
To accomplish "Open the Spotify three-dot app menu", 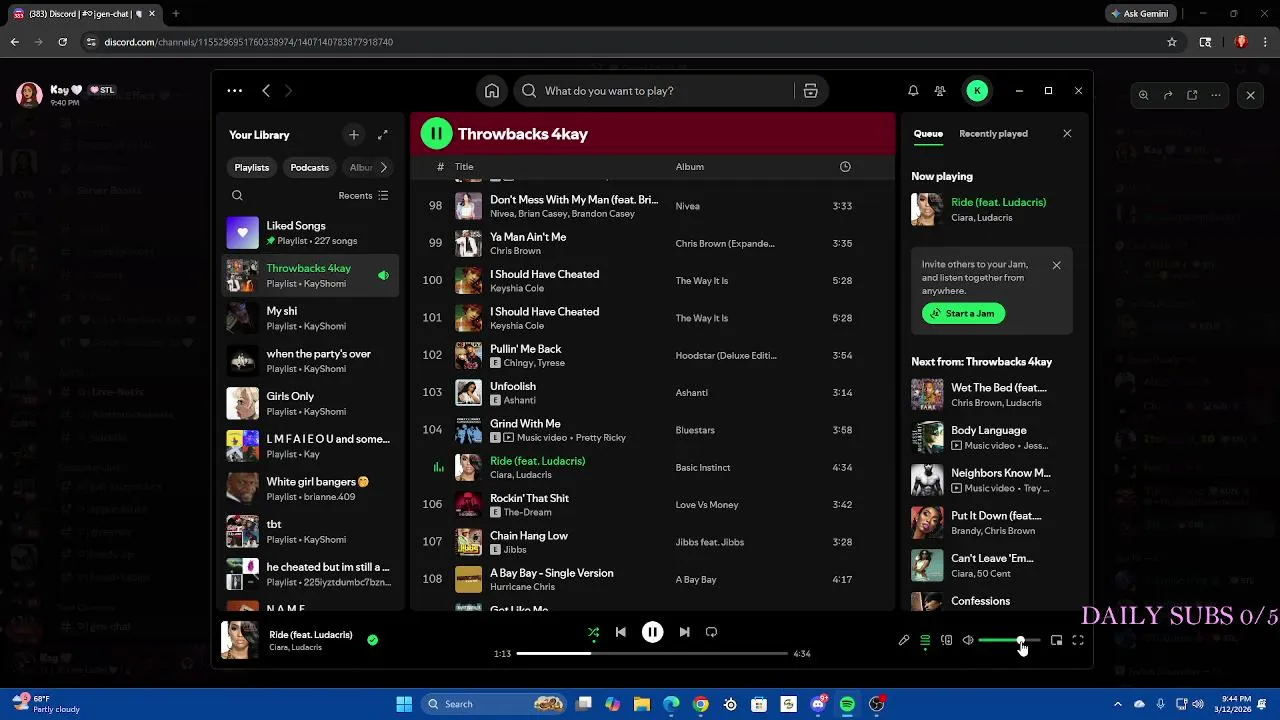I will pos(234,91).
